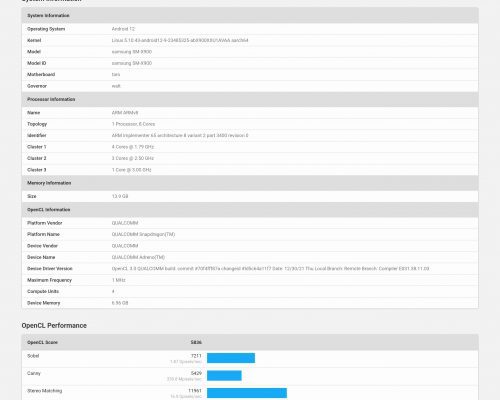Click the 'Operating System' row label
The width and height of the screenshot is (500, 400).
[46, 29]
